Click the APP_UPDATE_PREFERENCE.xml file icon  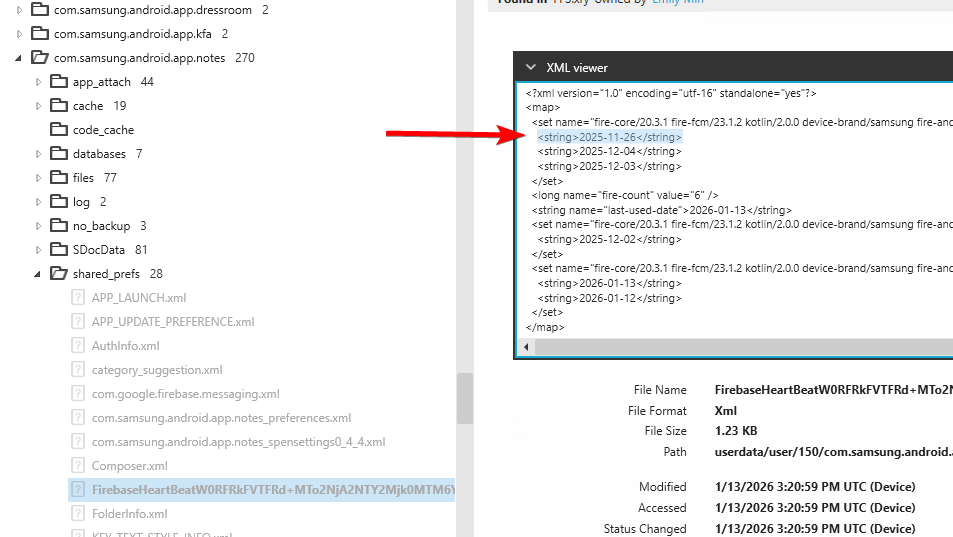pyautogui.click(x=78, y=321)
